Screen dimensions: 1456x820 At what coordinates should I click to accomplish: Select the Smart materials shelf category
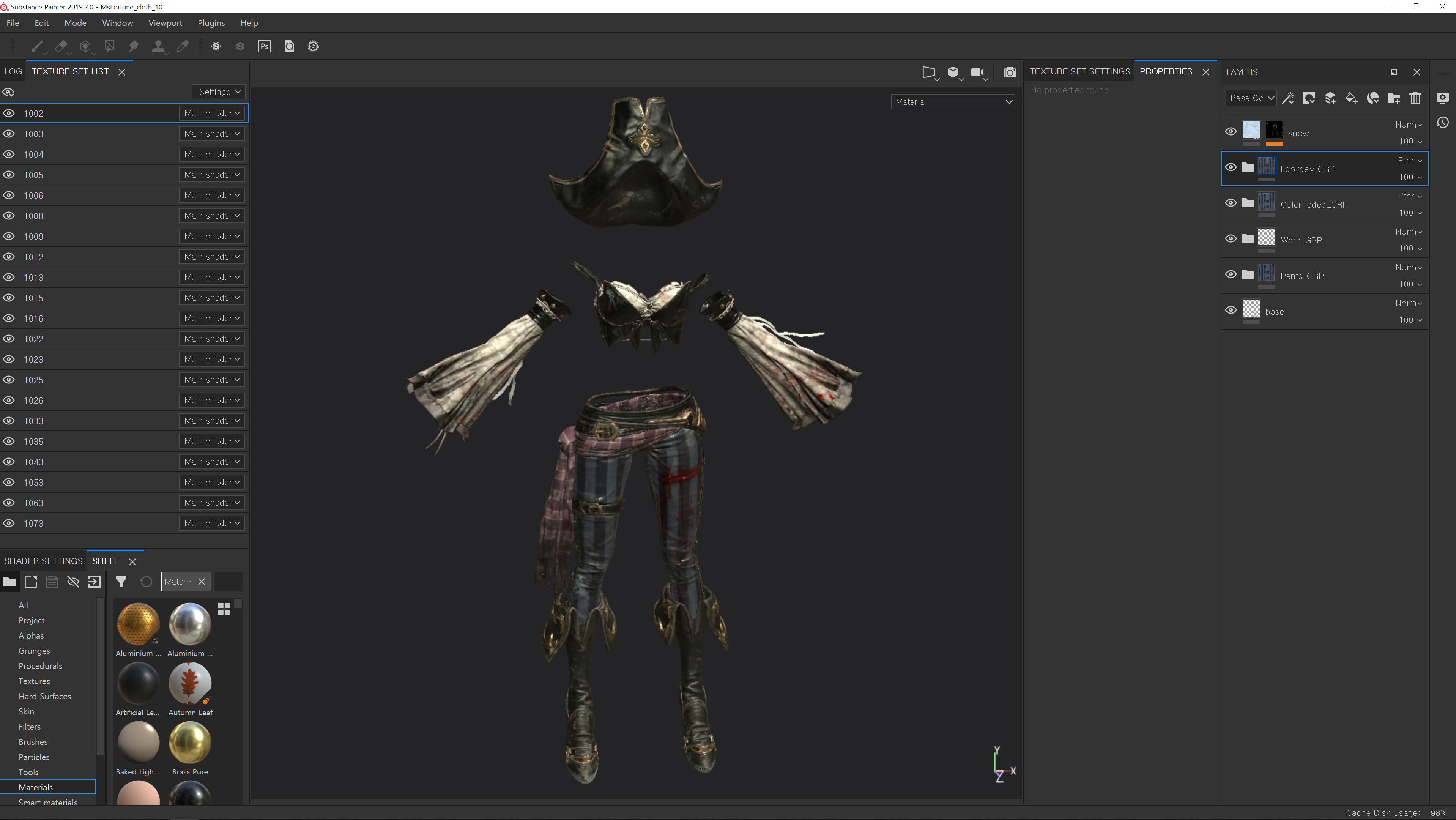coord(47,802)
